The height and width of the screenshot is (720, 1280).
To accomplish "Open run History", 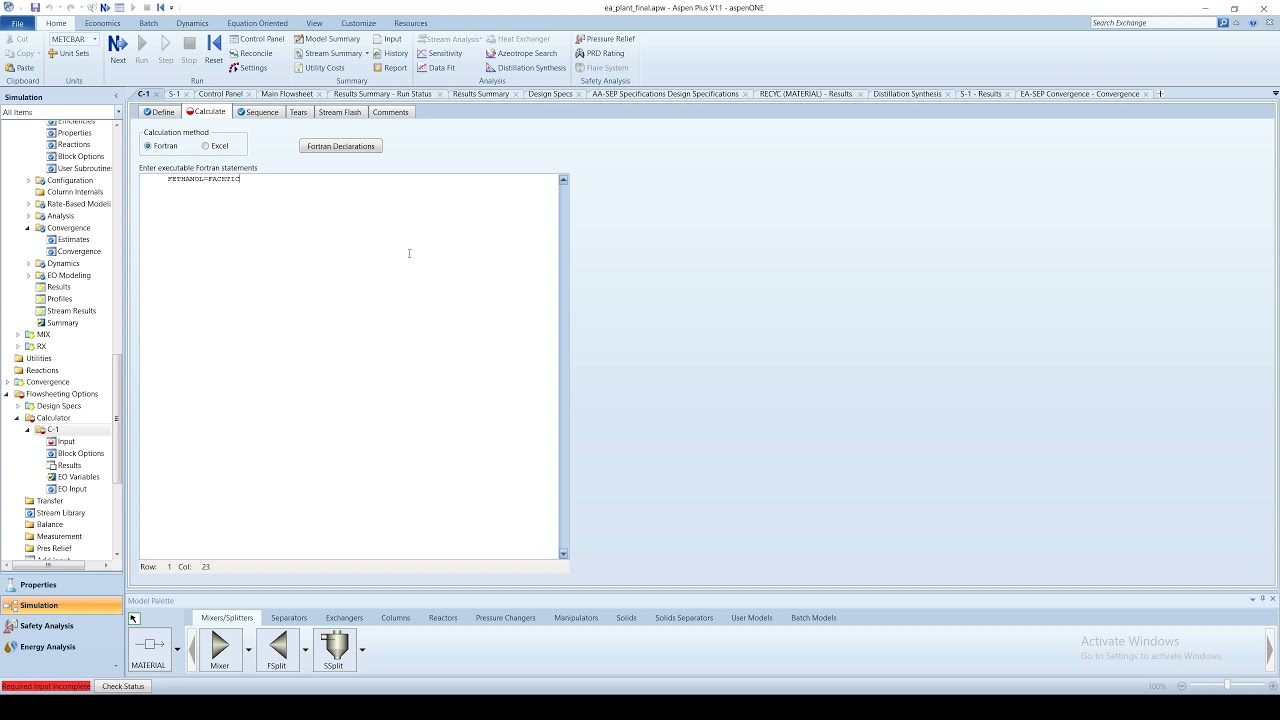I will tap(390, 53).
